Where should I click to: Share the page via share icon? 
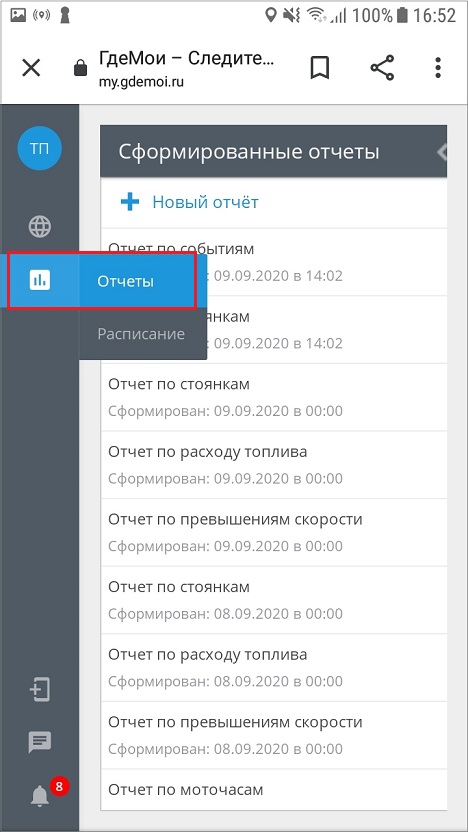click(x=382, y=68)
